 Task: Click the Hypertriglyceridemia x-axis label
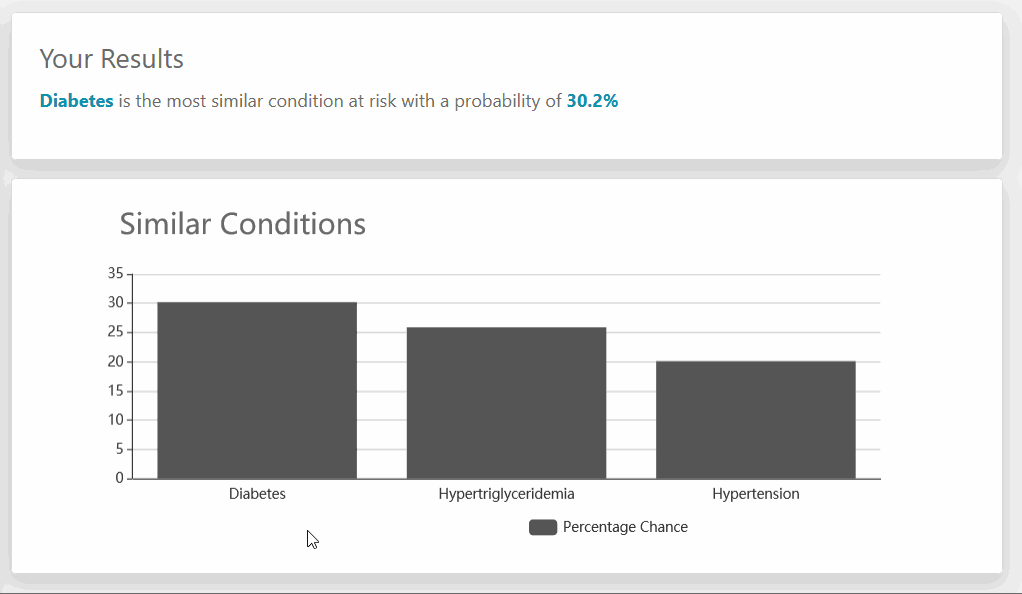pos(506,494)
